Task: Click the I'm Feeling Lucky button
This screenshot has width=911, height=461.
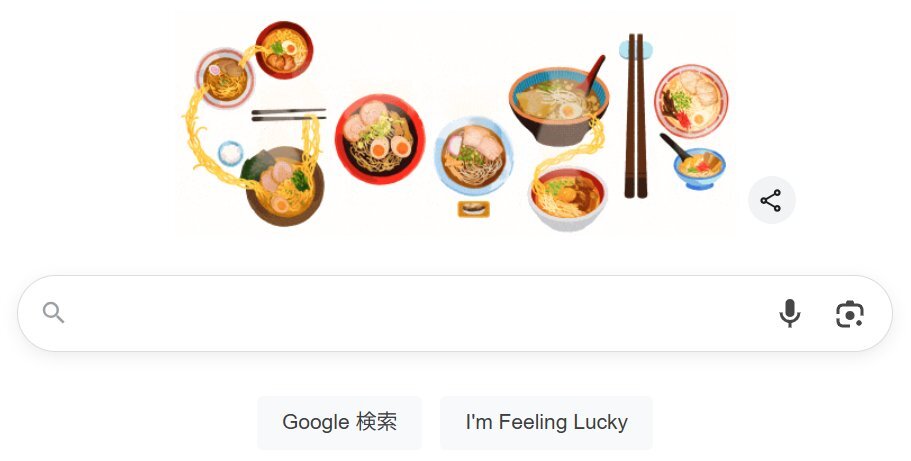Action: 546,423
